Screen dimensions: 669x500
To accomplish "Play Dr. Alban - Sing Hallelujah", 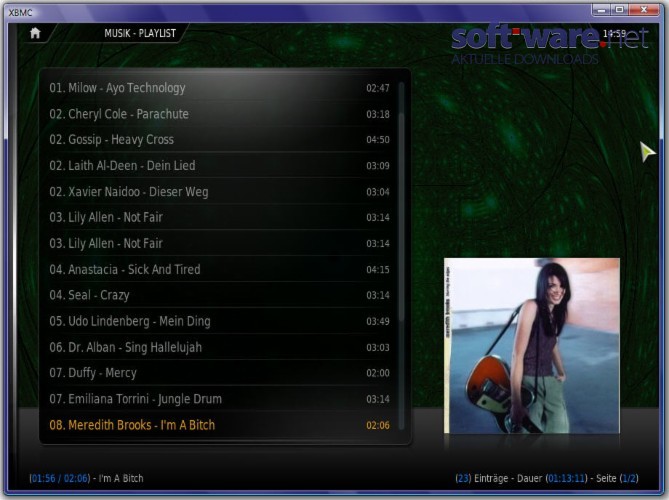I will point(219,347).
